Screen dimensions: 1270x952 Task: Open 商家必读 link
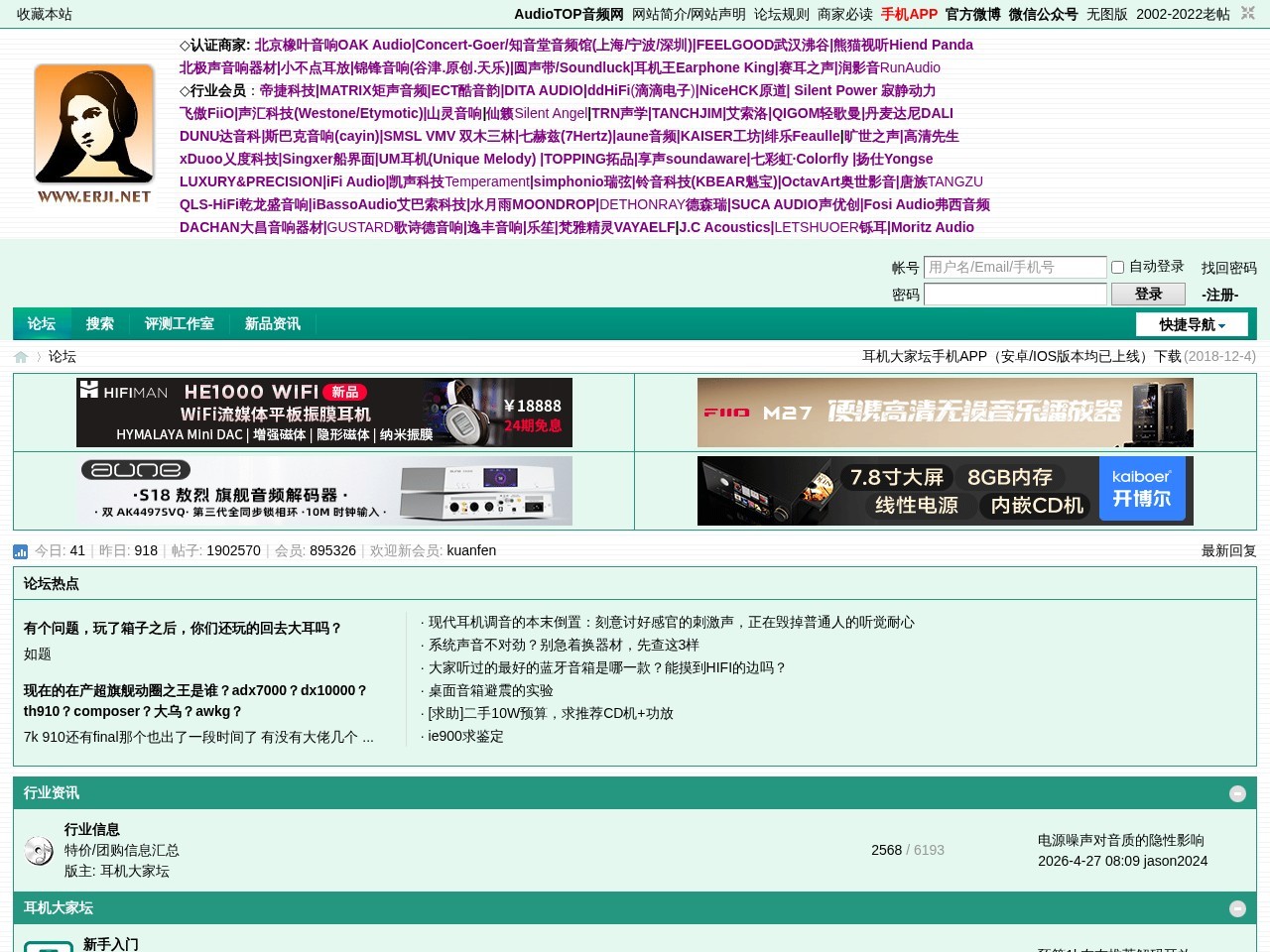tap(844, 14)
